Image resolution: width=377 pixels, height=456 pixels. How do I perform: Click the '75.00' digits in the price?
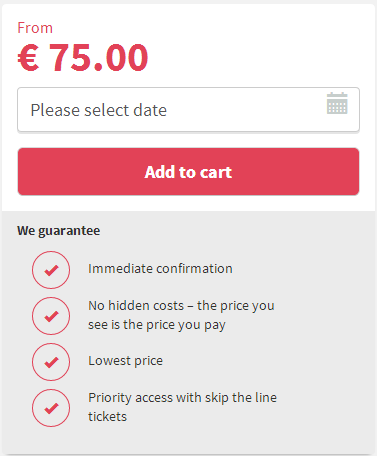[x=99, y=58]
